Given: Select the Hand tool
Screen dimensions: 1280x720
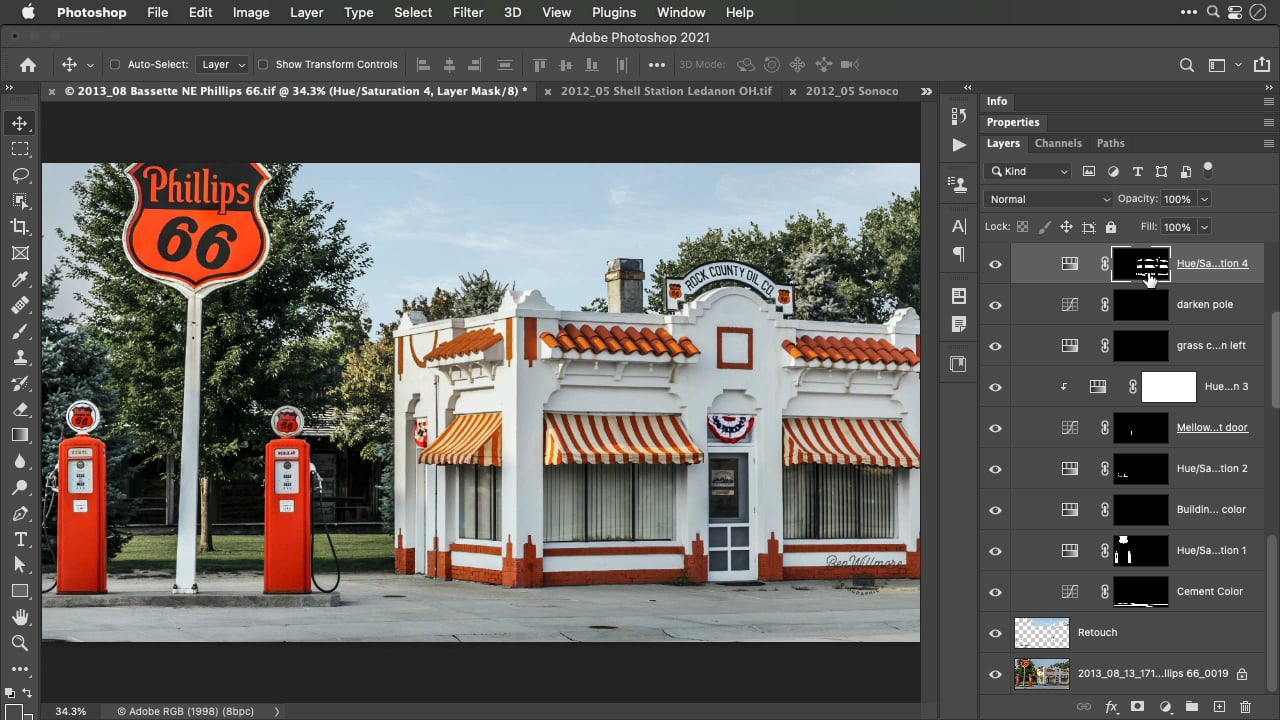Looking at the screenshot, I should [x=20, y=617].
